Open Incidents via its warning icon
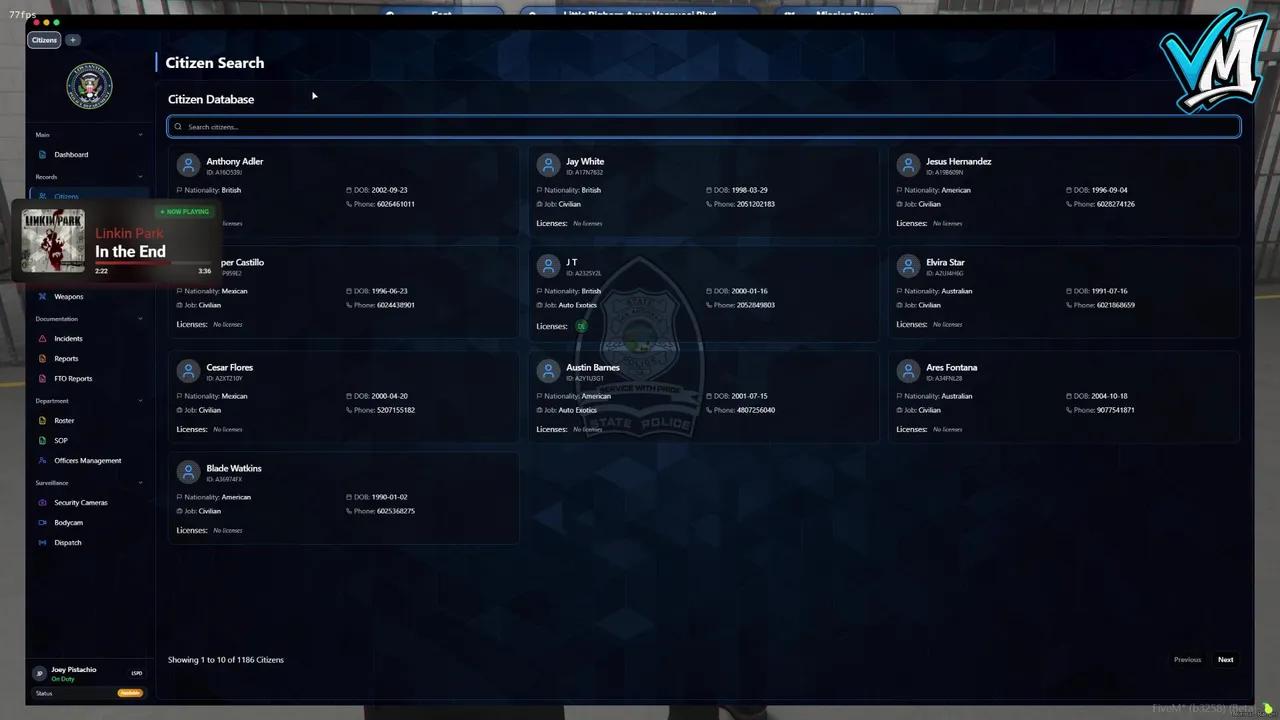The image size is (1280, 720). [42, 339]
